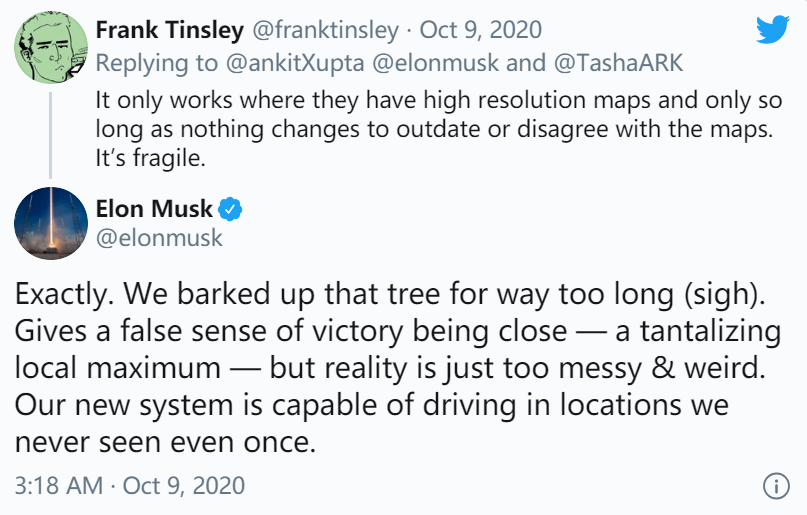The image size is (807, 515).
Task: Open the @elonmusk mention in the reply line
Action: (x=435, y=63)
